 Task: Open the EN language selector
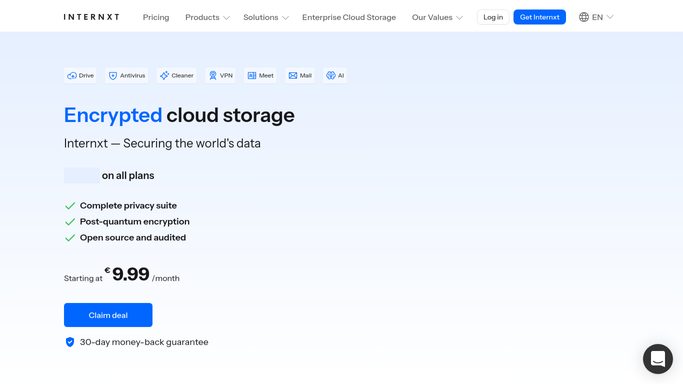tap(596, 17)
